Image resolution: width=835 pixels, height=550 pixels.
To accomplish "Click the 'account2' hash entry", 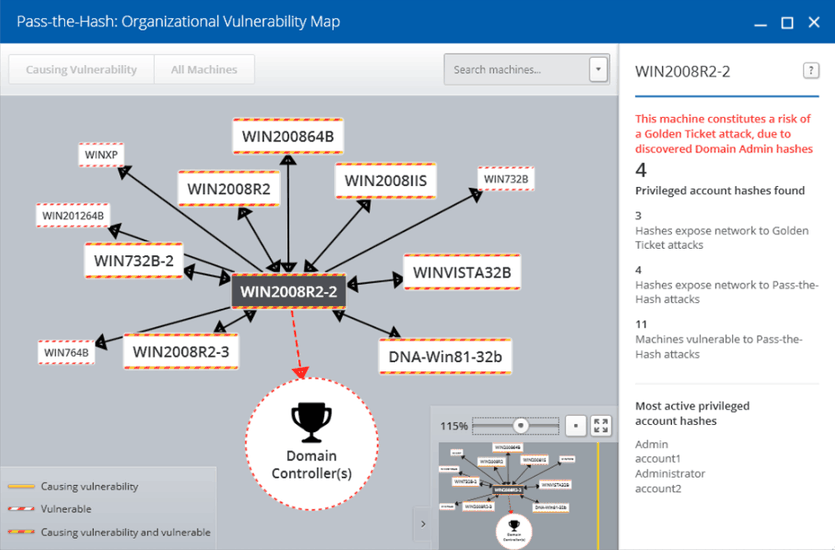I will coord(658,488).
